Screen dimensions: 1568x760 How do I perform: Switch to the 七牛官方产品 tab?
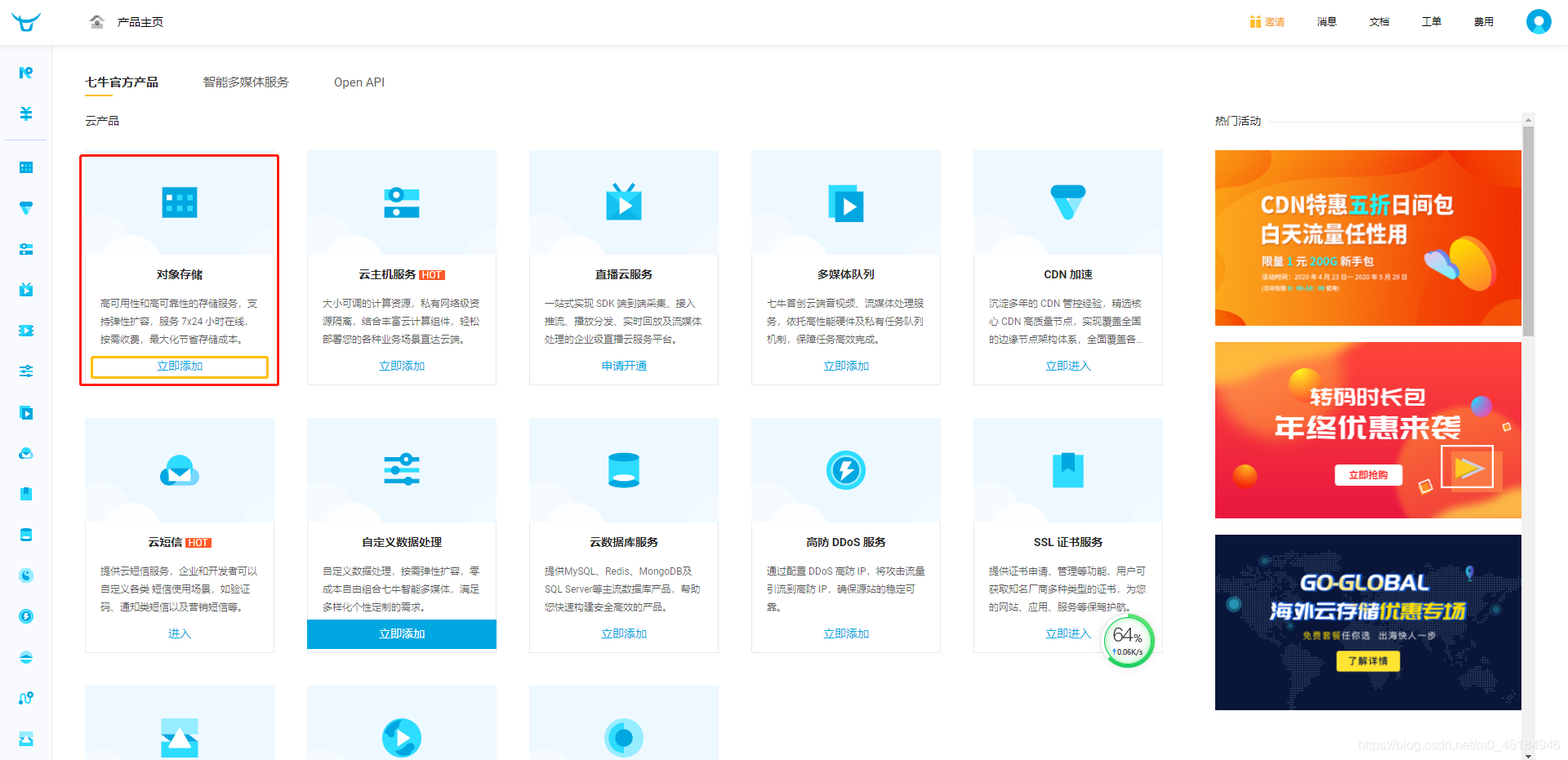(x=122, y=82)
